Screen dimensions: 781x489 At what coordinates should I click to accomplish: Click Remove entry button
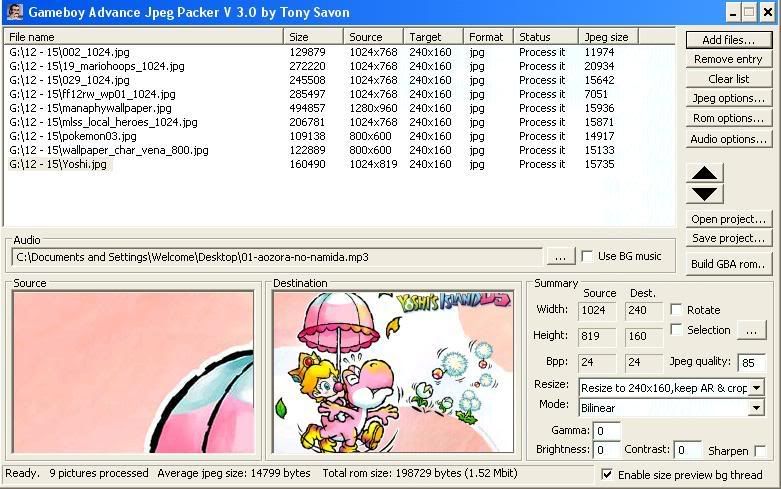click(x=728, y=59)
